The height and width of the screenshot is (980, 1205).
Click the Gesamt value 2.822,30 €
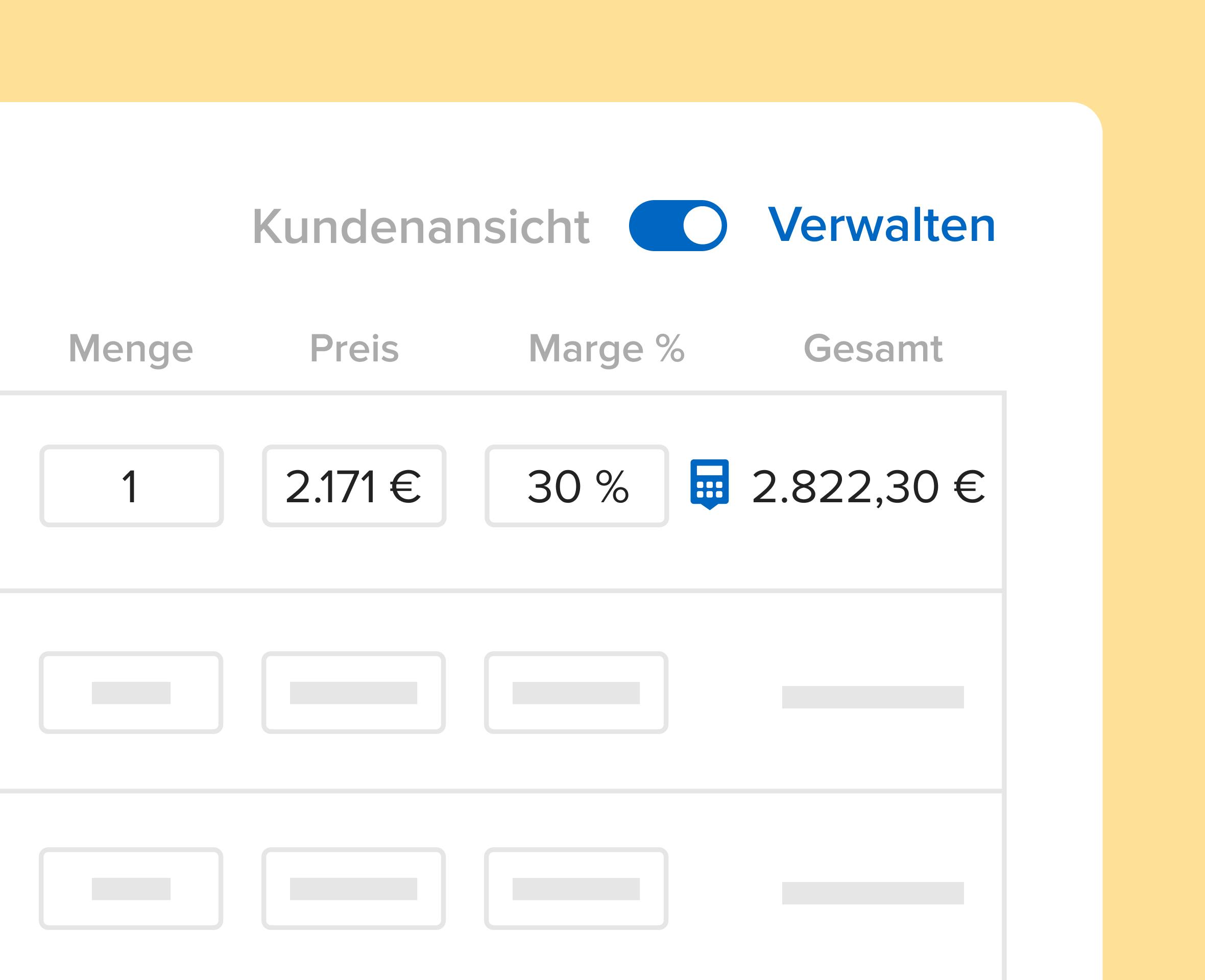coord(869,486)
